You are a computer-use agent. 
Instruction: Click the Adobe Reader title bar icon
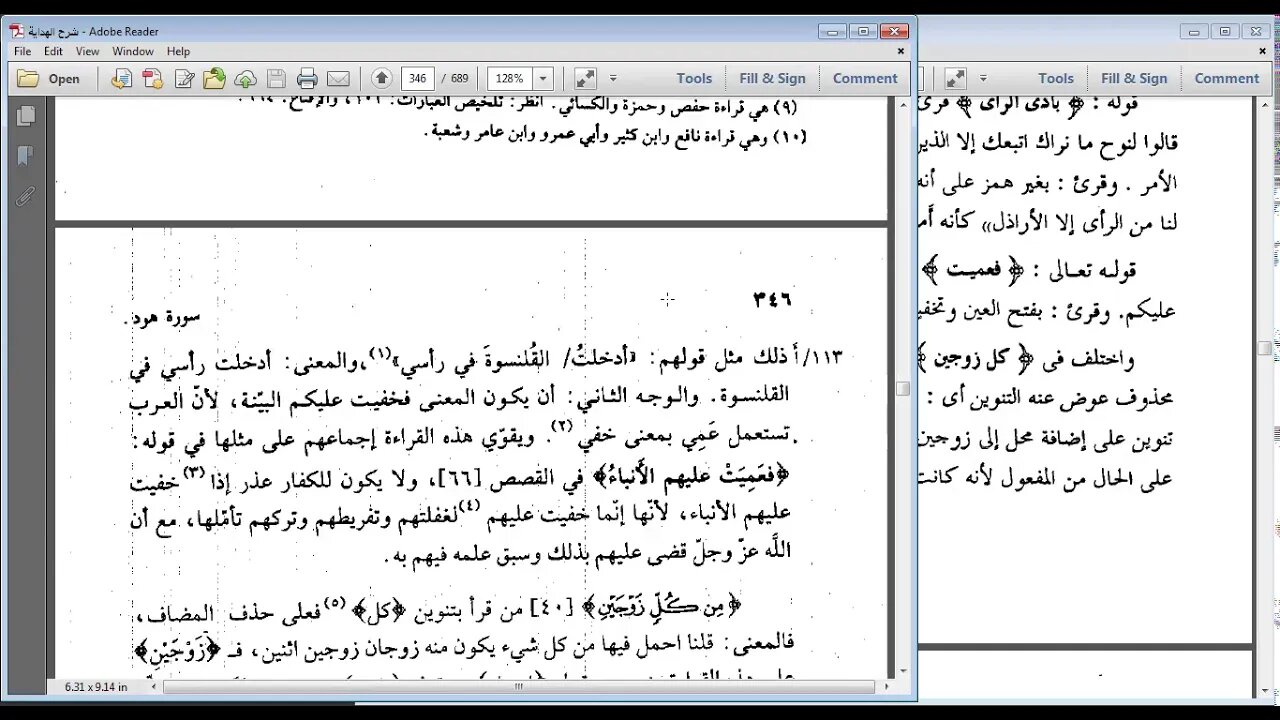coord(17,31)
